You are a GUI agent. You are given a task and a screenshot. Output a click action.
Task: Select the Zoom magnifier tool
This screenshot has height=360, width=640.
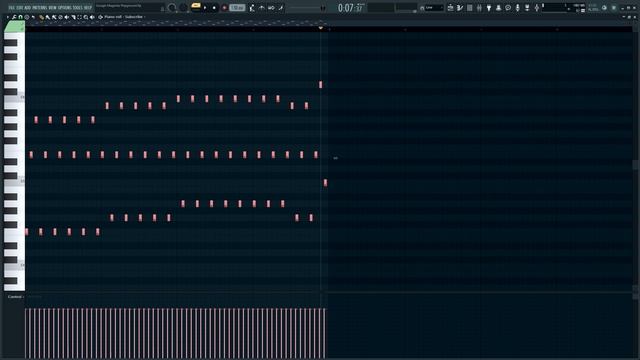[86, 17]
